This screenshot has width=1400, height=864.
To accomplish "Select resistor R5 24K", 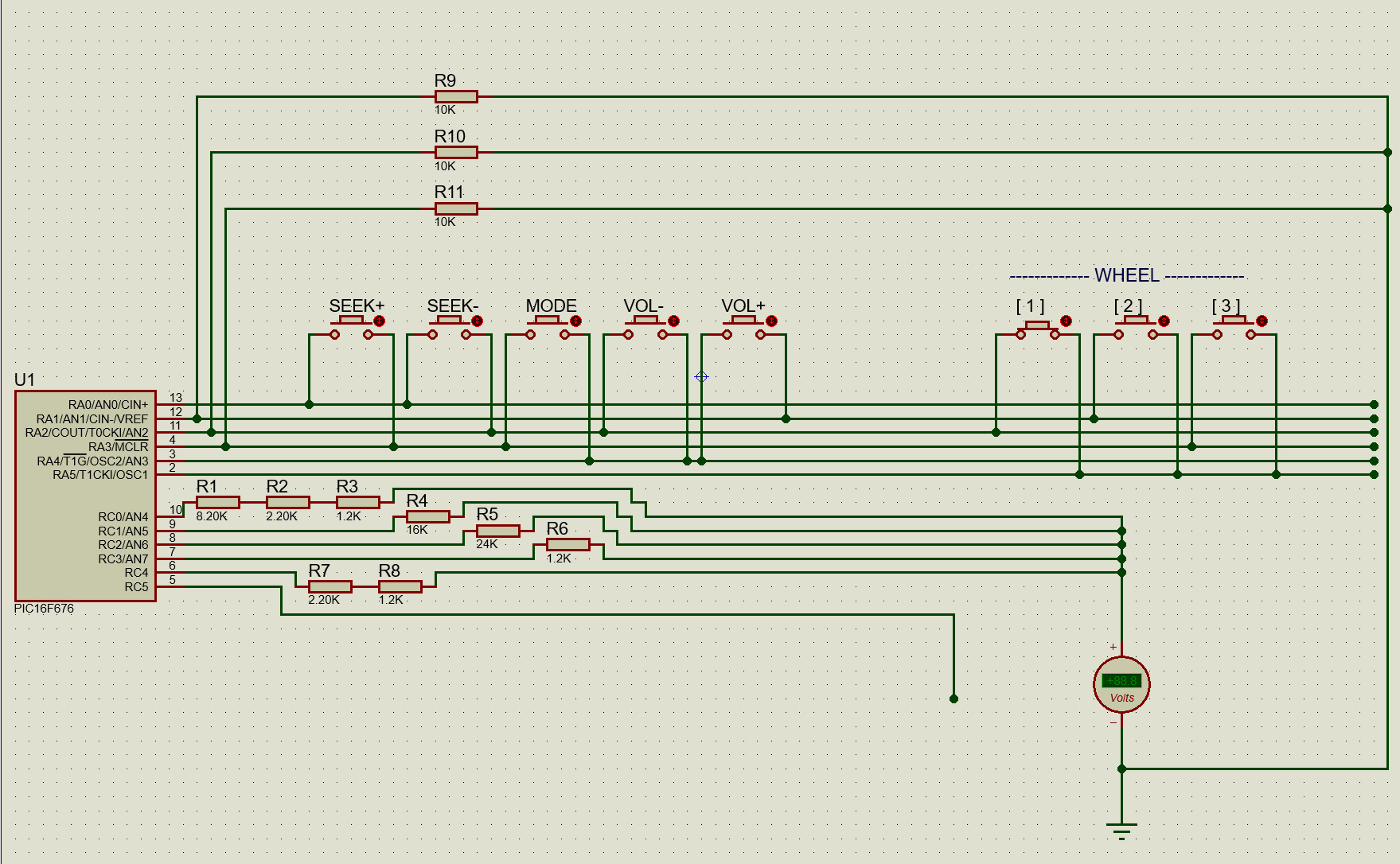I will [x=498, y=531].
